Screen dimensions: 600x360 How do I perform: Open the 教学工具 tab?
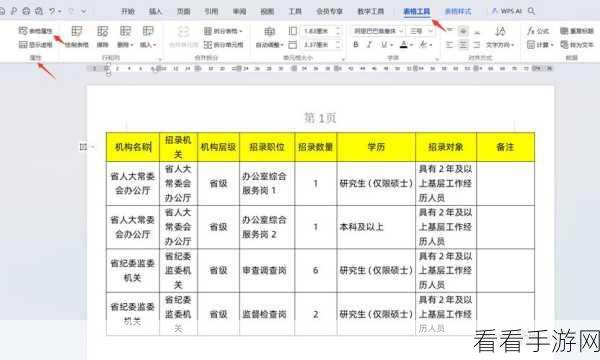point(370,11)
